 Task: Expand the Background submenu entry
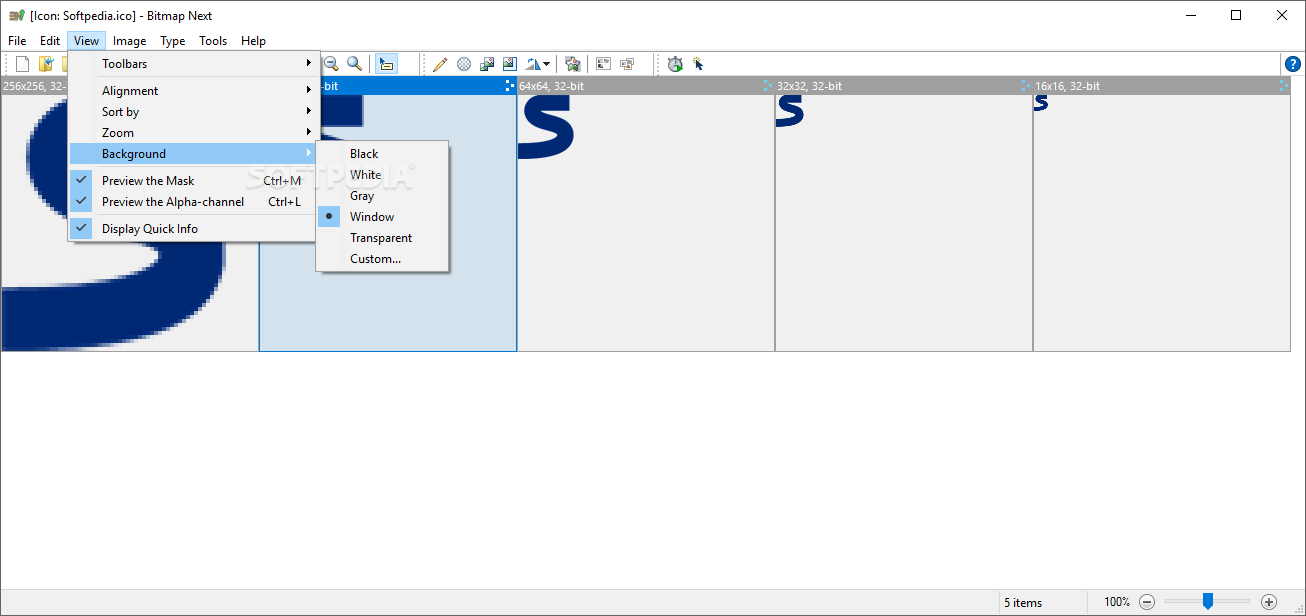tap(194, 154)
